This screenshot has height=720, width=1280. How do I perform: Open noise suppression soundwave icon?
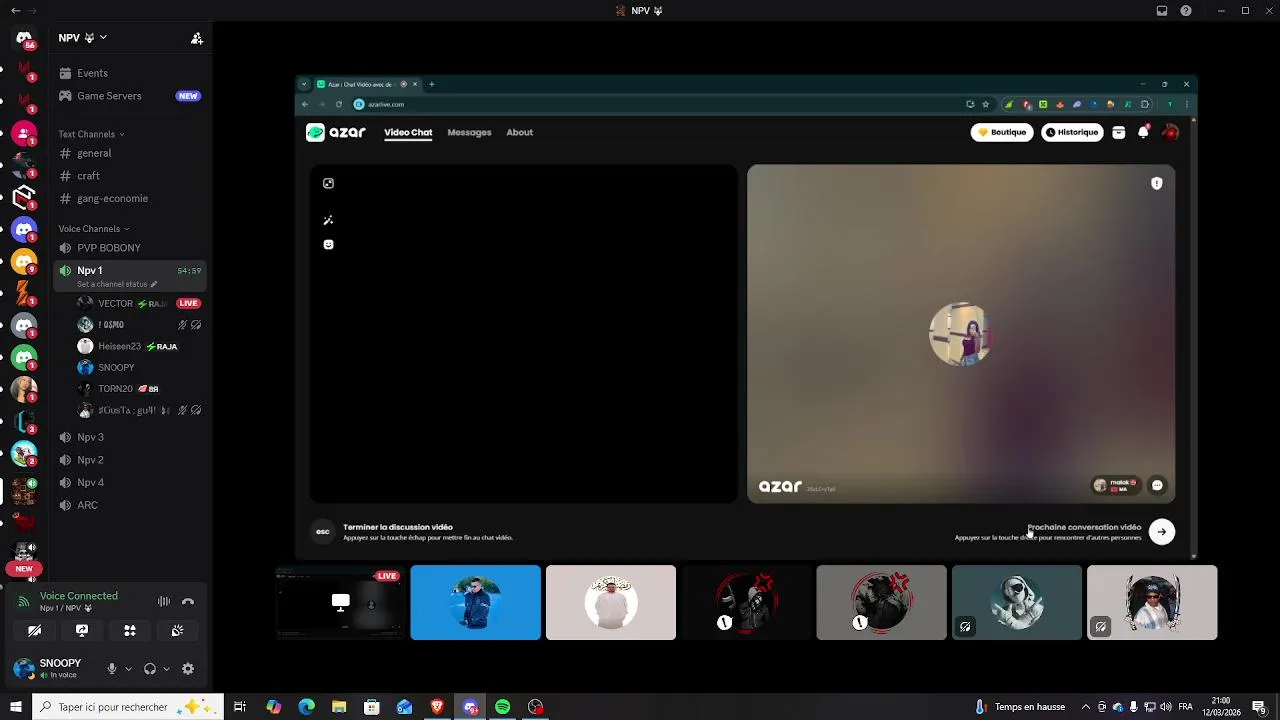click(x=164, y=602)
